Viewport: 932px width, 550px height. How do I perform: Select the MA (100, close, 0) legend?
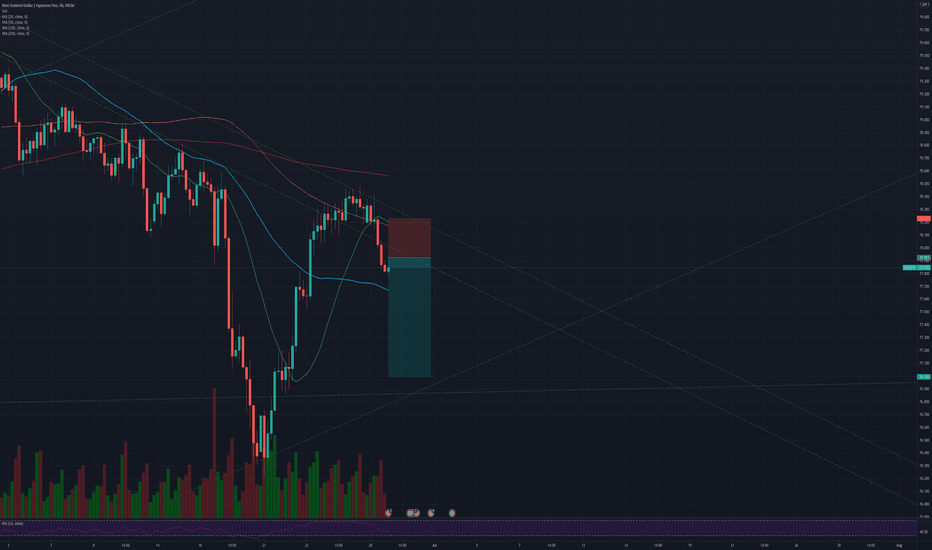15,28
